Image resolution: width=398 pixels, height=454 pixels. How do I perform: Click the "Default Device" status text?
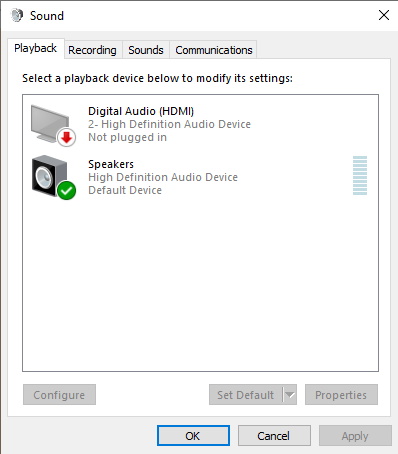click(x=125, y=190)
